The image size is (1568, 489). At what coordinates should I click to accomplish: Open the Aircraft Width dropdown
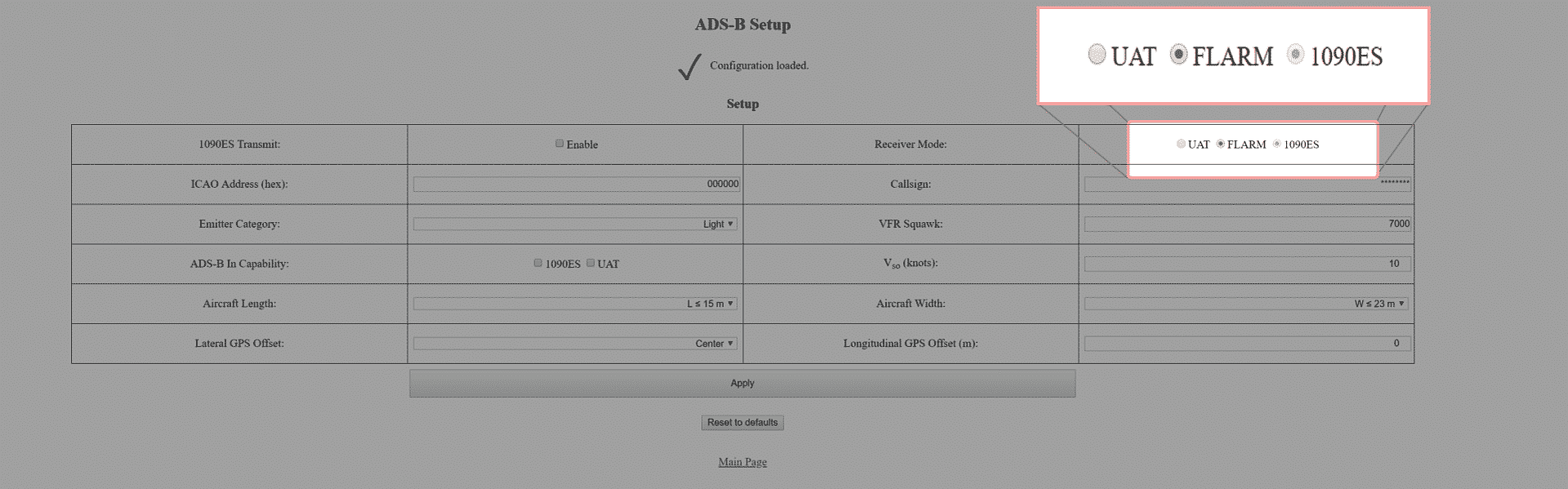1246,304
